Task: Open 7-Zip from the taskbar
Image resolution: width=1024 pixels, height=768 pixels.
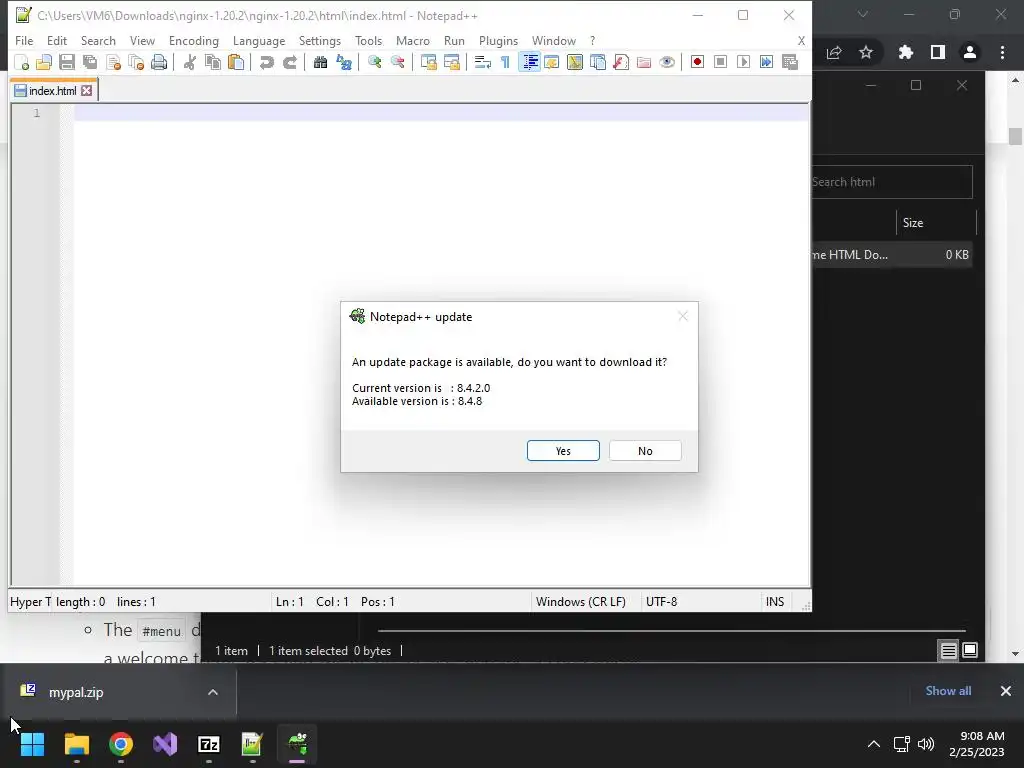Action: coord(208,744)
